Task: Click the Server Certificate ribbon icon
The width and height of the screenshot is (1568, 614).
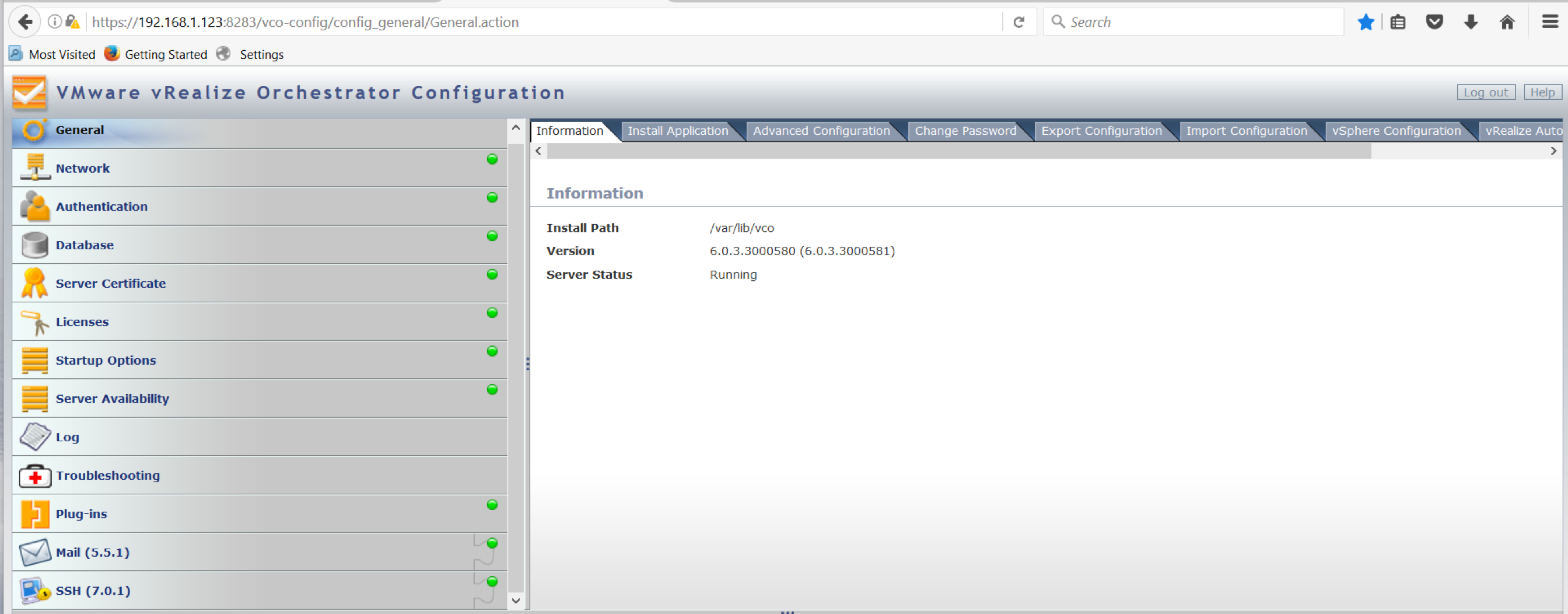Action: (34, 283)
